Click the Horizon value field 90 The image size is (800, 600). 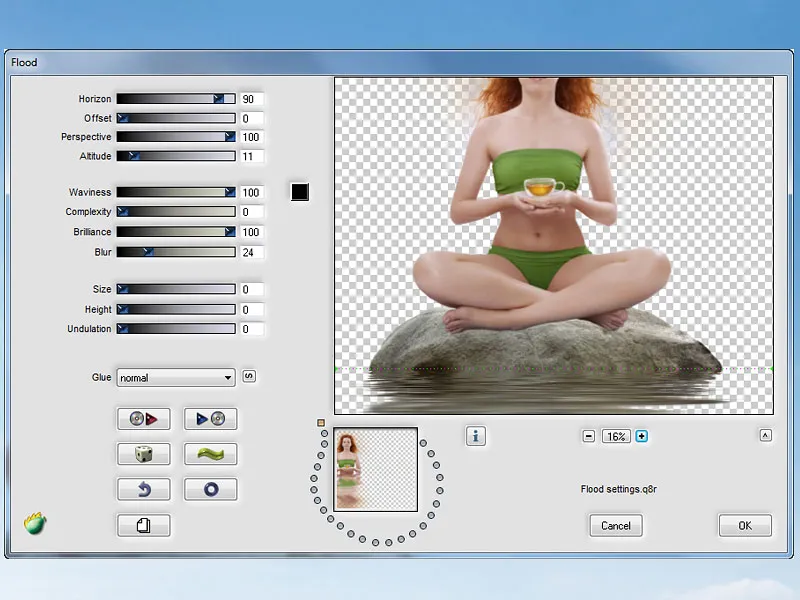(252, 99)
